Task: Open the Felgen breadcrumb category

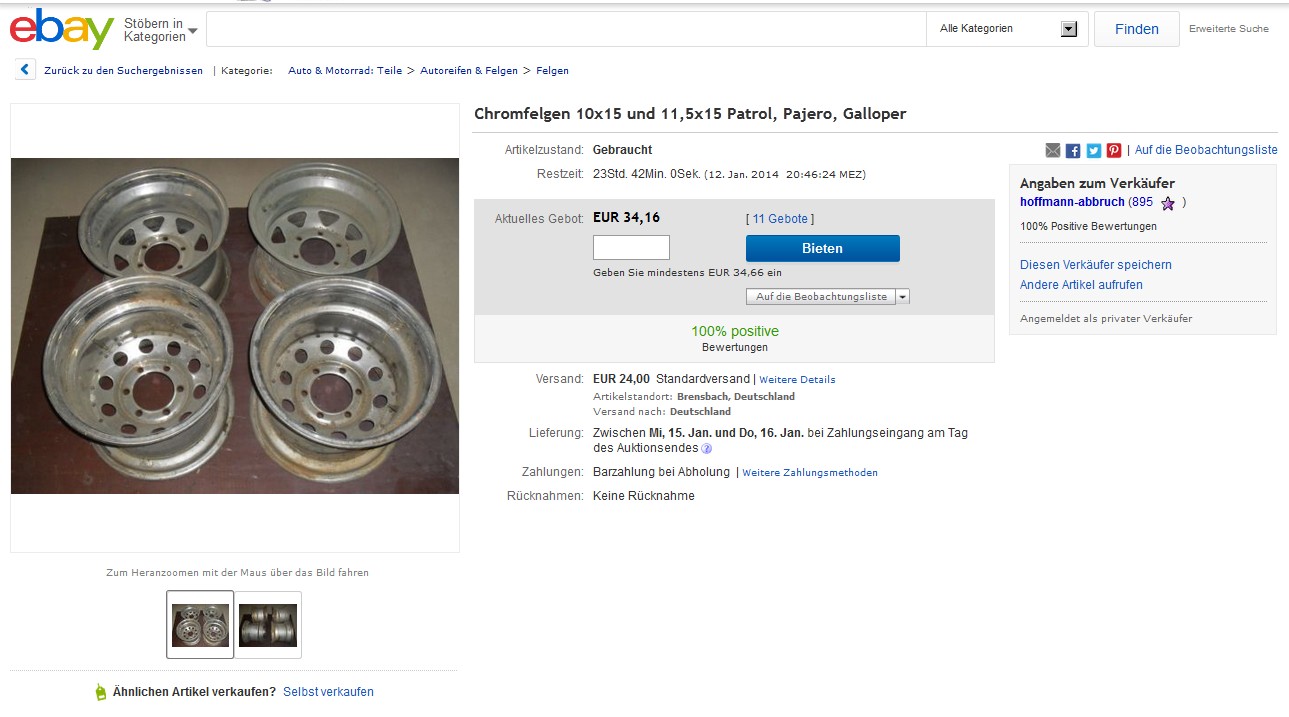Action: 552,71
